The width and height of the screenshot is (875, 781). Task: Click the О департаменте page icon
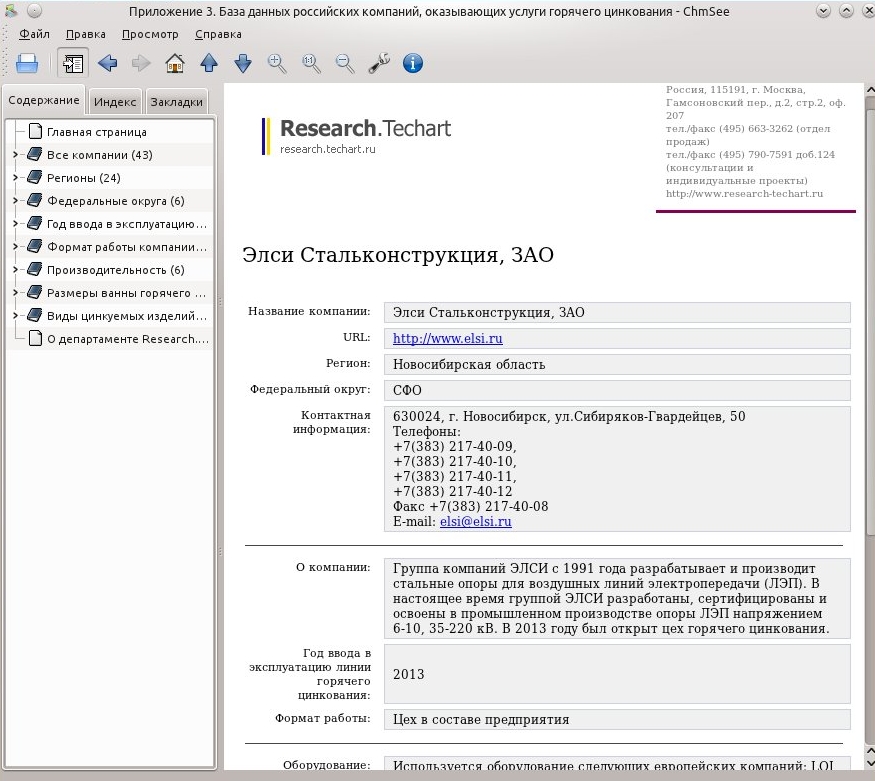tap(35, 338)
